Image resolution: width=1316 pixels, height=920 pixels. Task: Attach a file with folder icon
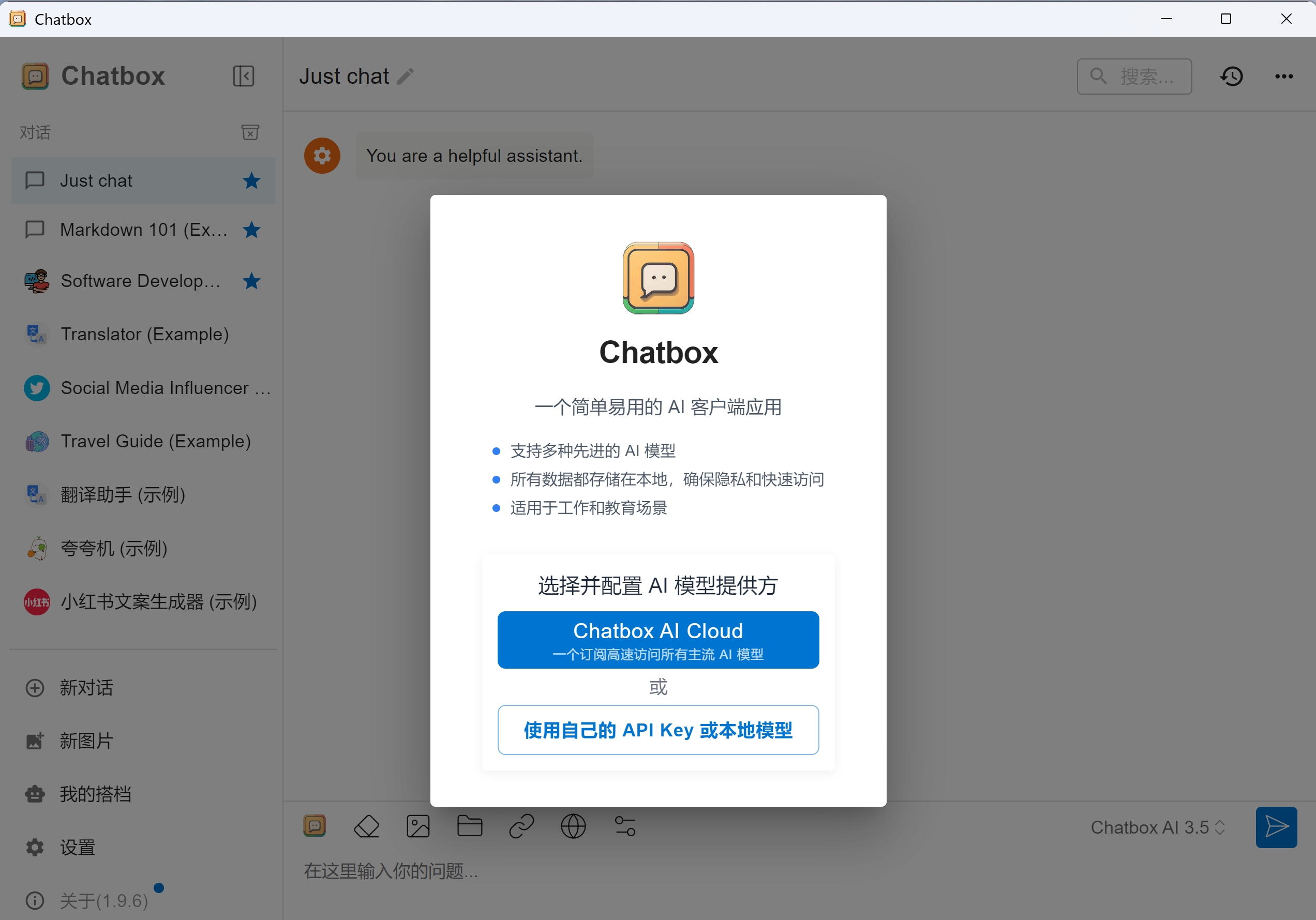tap(469, 826)
